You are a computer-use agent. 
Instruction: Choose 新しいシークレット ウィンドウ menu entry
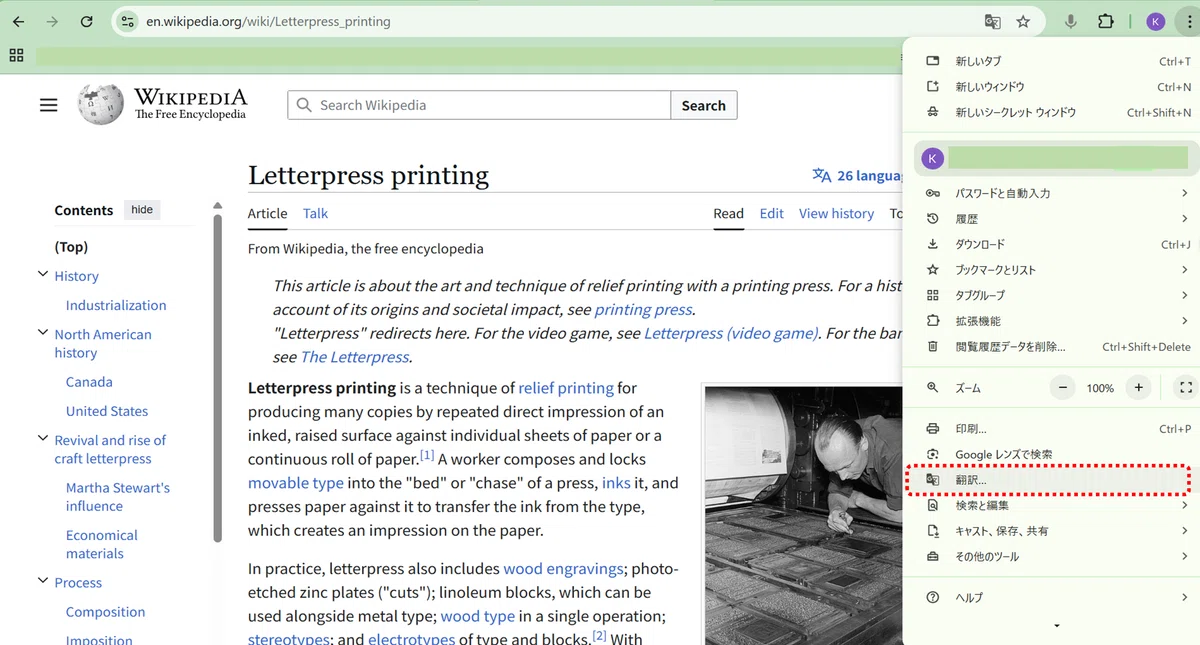tap(1051, 113)
